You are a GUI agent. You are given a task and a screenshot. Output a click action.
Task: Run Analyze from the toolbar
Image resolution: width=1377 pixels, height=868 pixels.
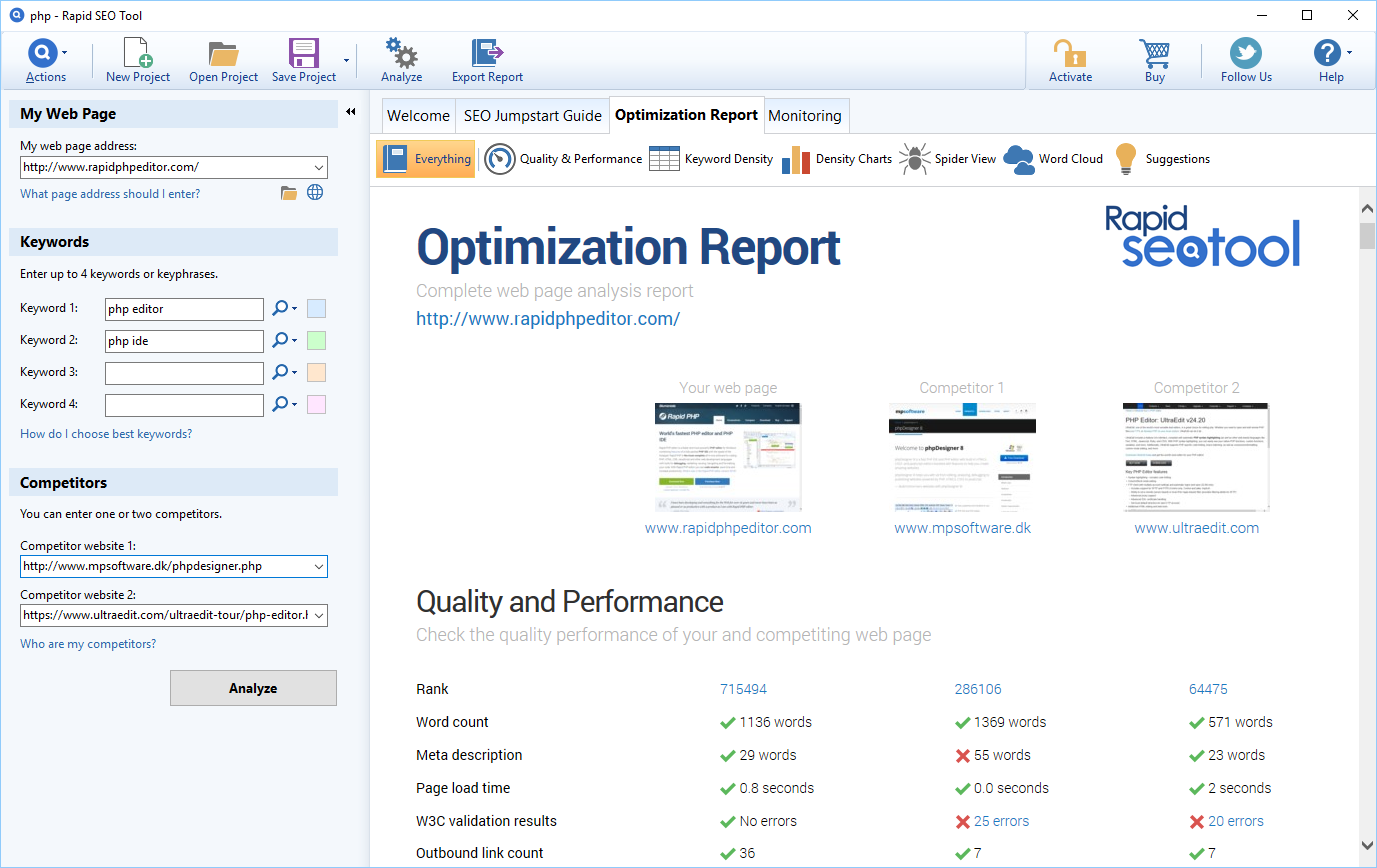pyautogui.click(x=401, y=59)
